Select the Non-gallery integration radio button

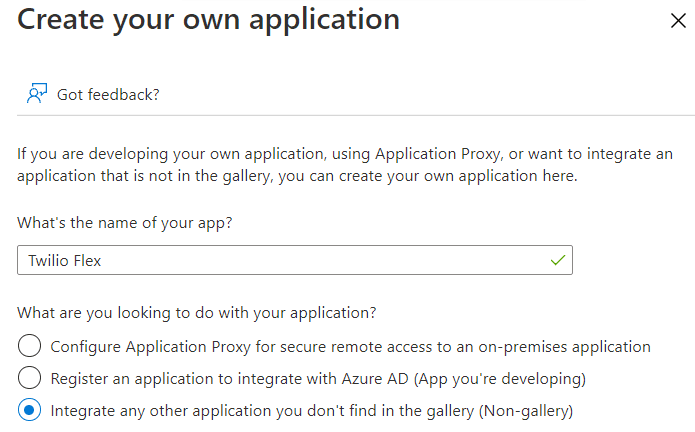click(x=30, y=410)
